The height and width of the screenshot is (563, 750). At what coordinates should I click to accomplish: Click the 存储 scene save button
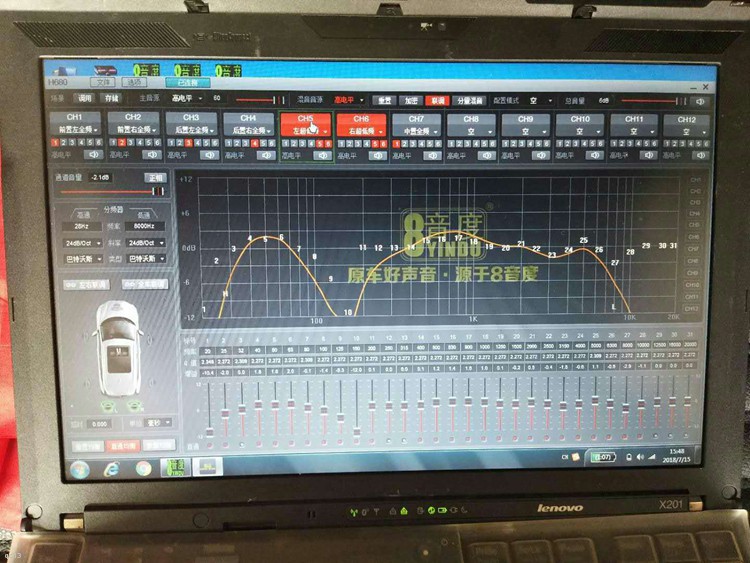point(111,98)
